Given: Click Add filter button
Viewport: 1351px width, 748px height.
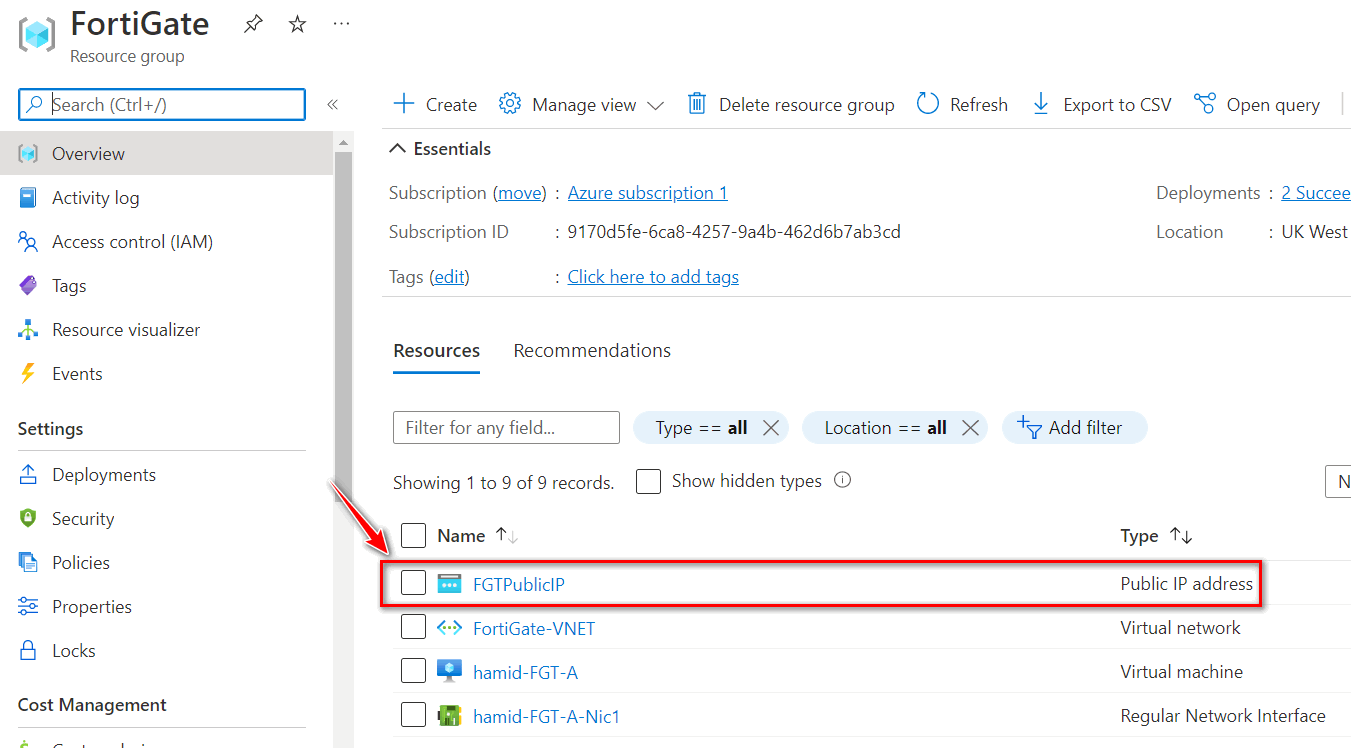Looking at the screenshot, I should coord(1074,428).
